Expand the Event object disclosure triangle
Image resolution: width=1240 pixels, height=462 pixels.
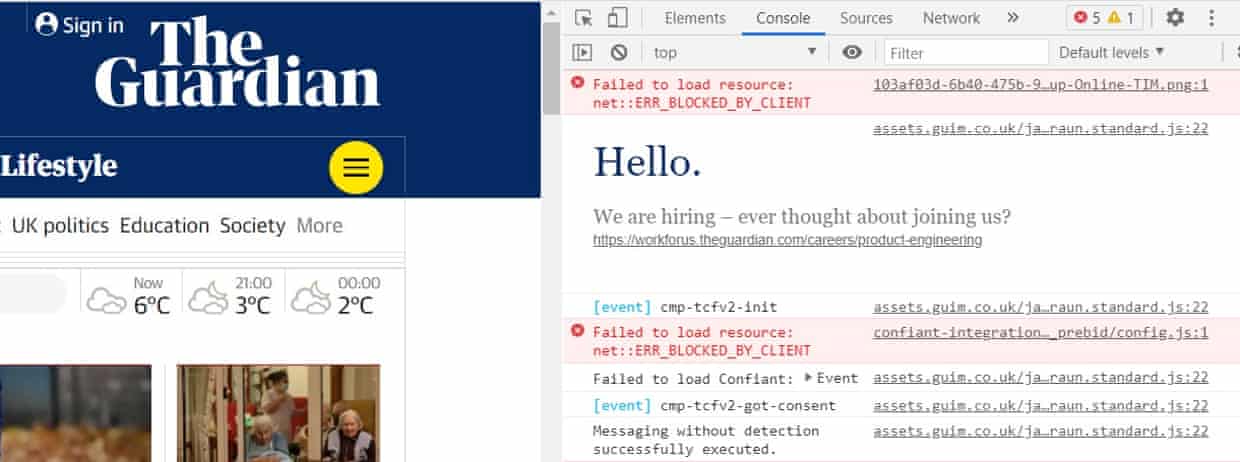pos(809,378)
